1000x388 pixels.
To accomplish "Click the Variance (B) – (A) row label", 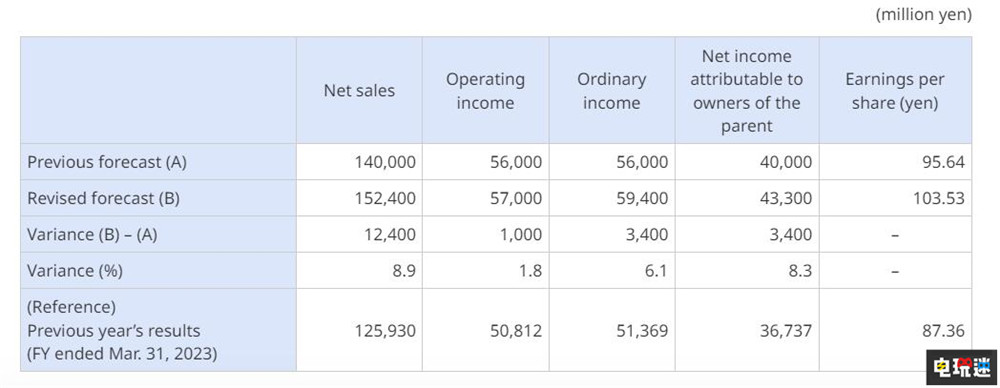I will coord(92,235).
